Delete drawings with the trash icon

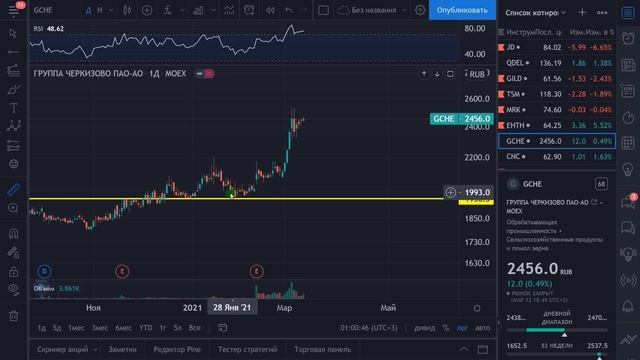(x=13, y=316)
